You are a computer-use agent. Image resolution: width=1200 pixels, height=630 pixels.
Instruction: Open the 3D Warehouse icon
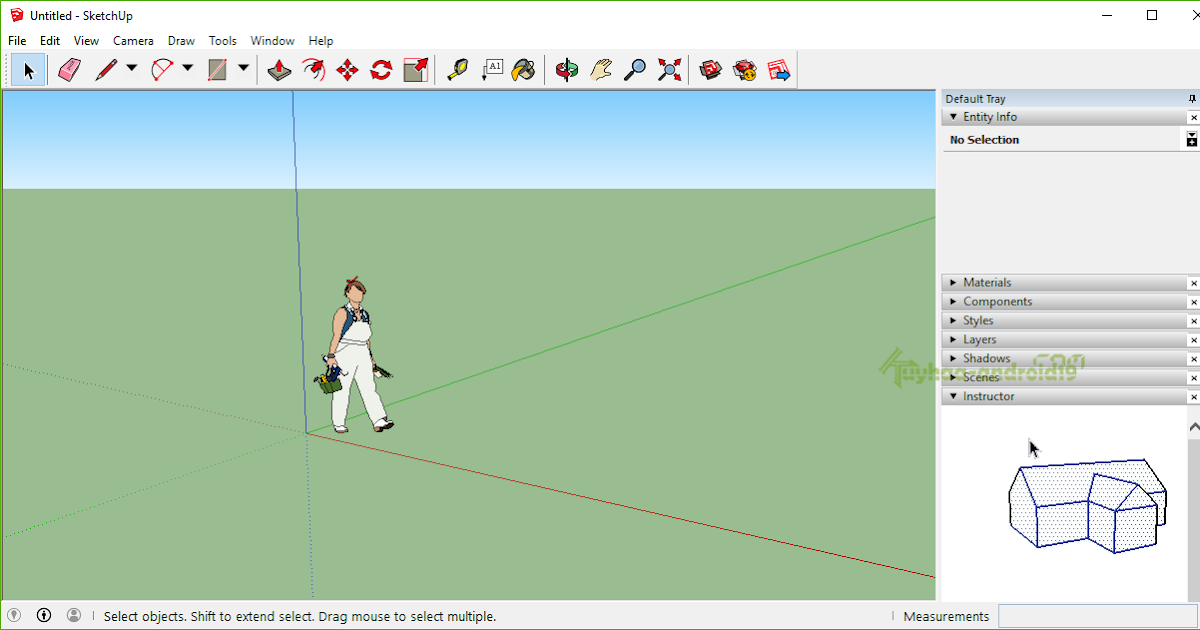[x=711, y=70]
